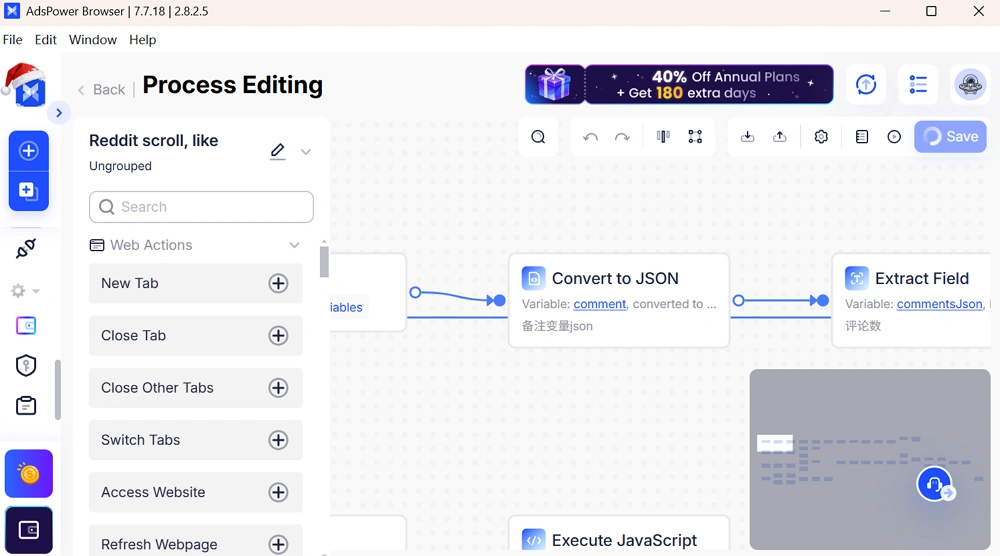The image size is (1000, 556).
Task: Click the coin rewards icon in sidebar
Action: [29, 474]
